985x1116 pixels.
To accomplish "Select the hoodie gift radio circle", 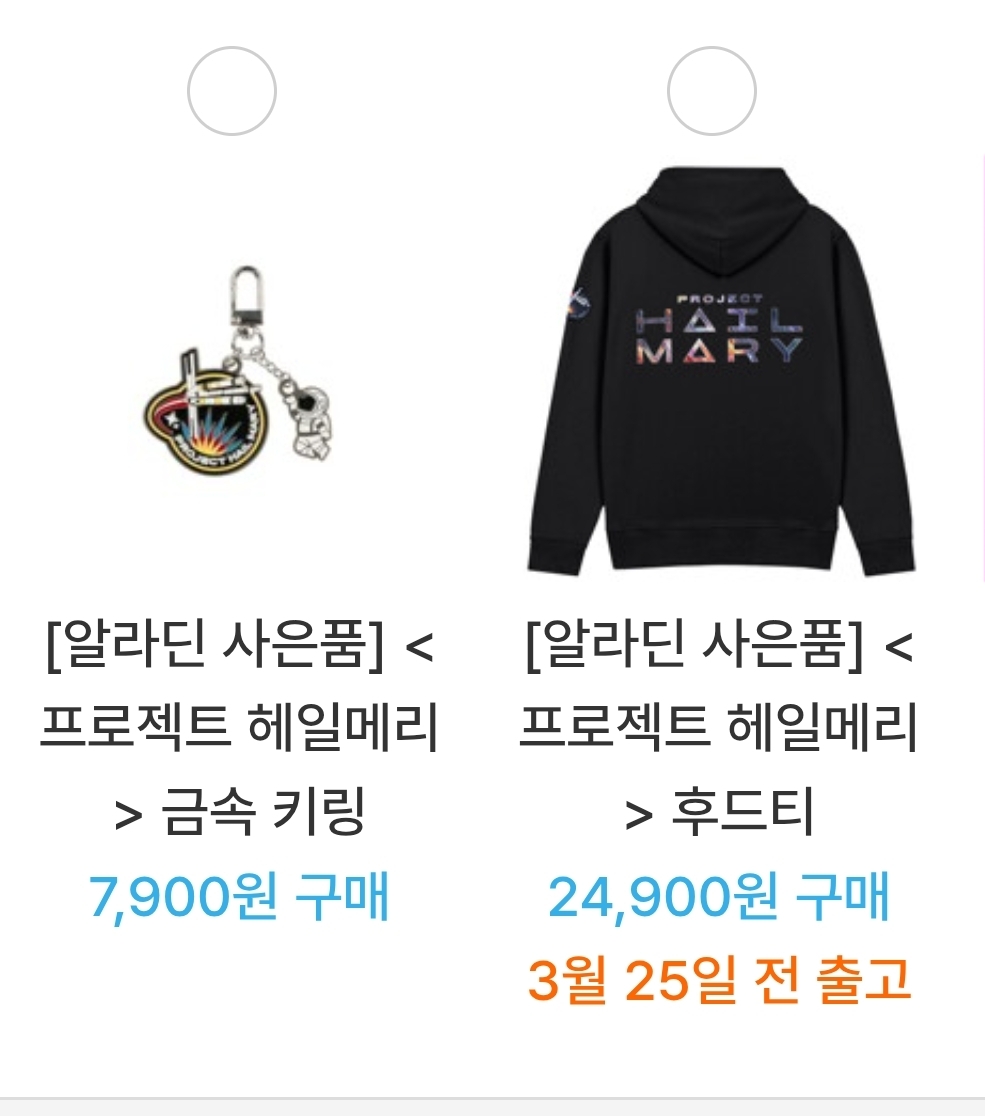I will tap(711, 91).
